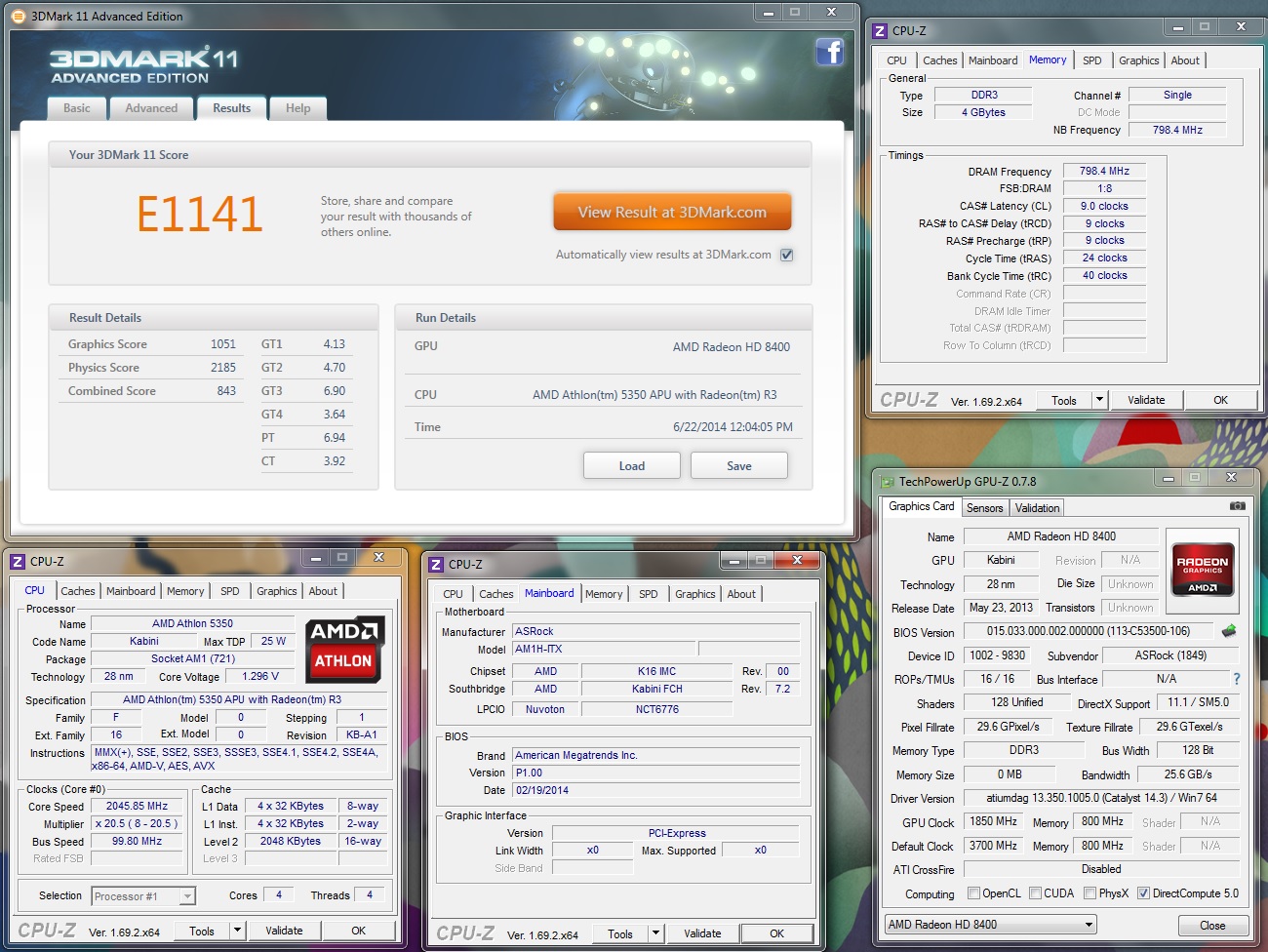Click the Close button in GPU-Z
The height and width of the screenshot is (952, 1268).
point(1212,926)
